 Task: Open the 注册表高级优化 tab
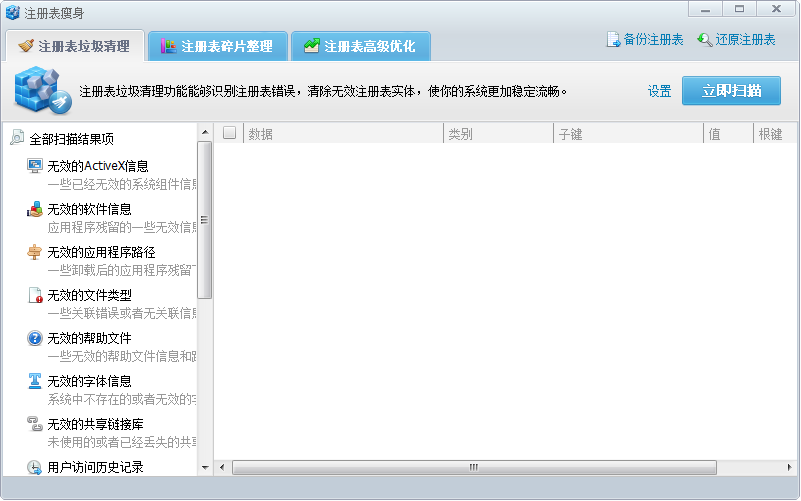360,46
